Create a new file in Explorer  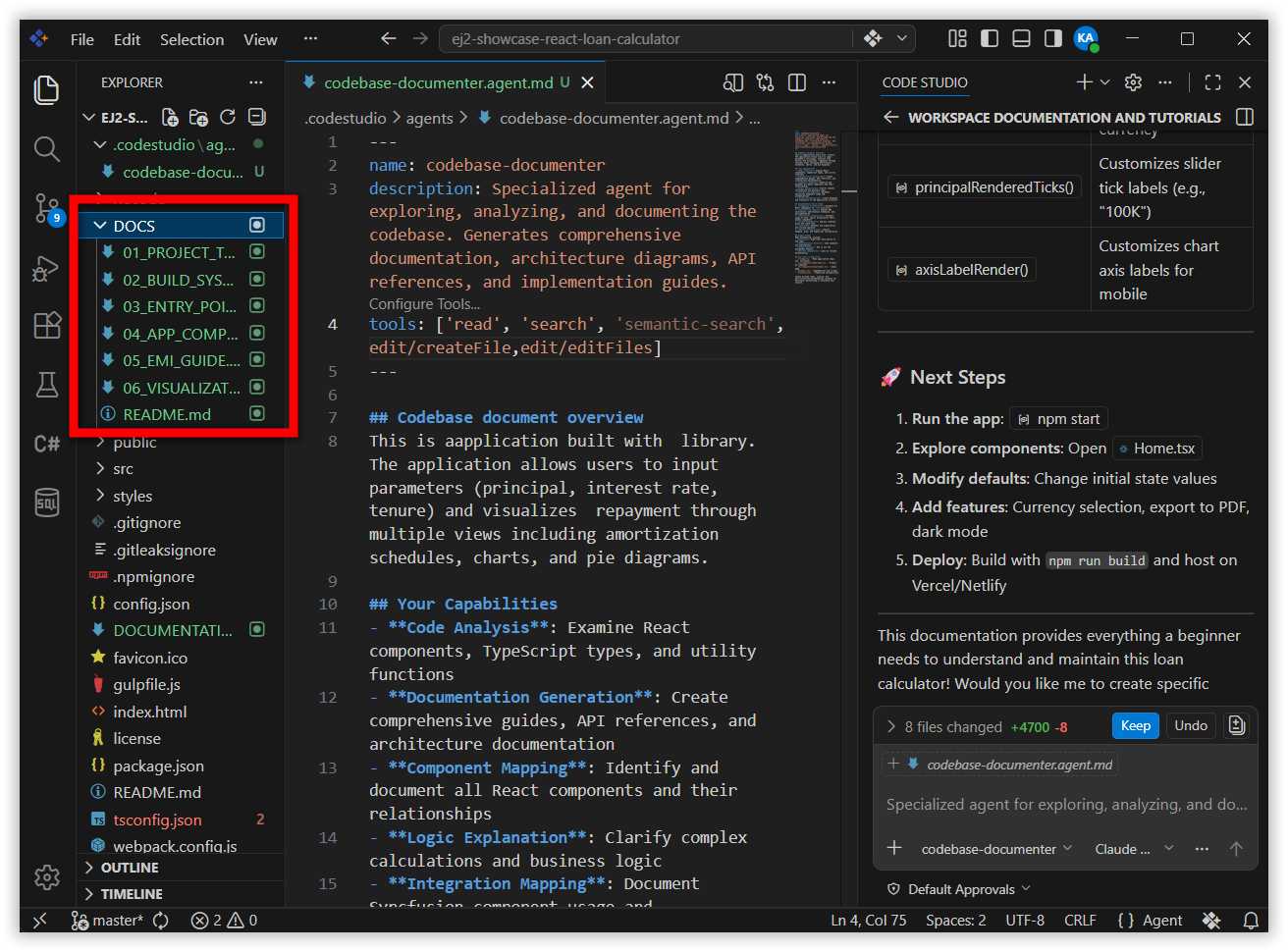click(170, 118)
